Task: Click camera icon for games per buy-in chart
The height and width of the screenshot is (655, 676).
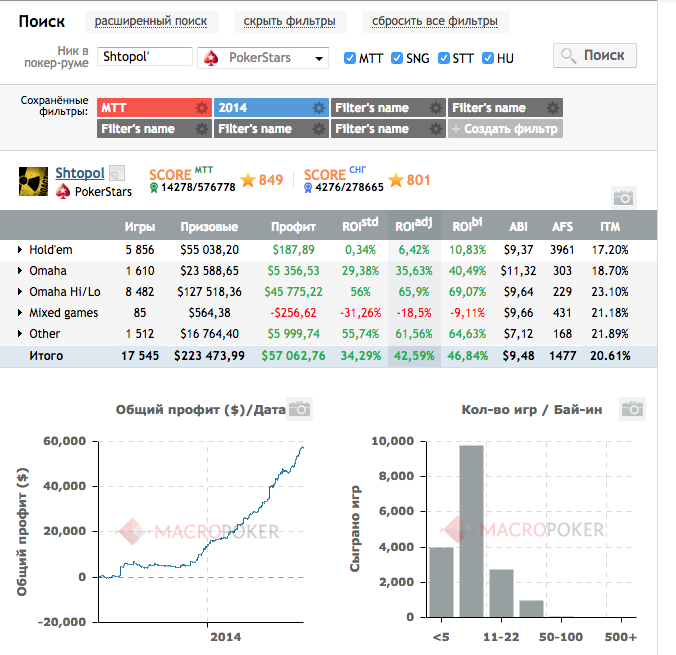Action: 632,409
